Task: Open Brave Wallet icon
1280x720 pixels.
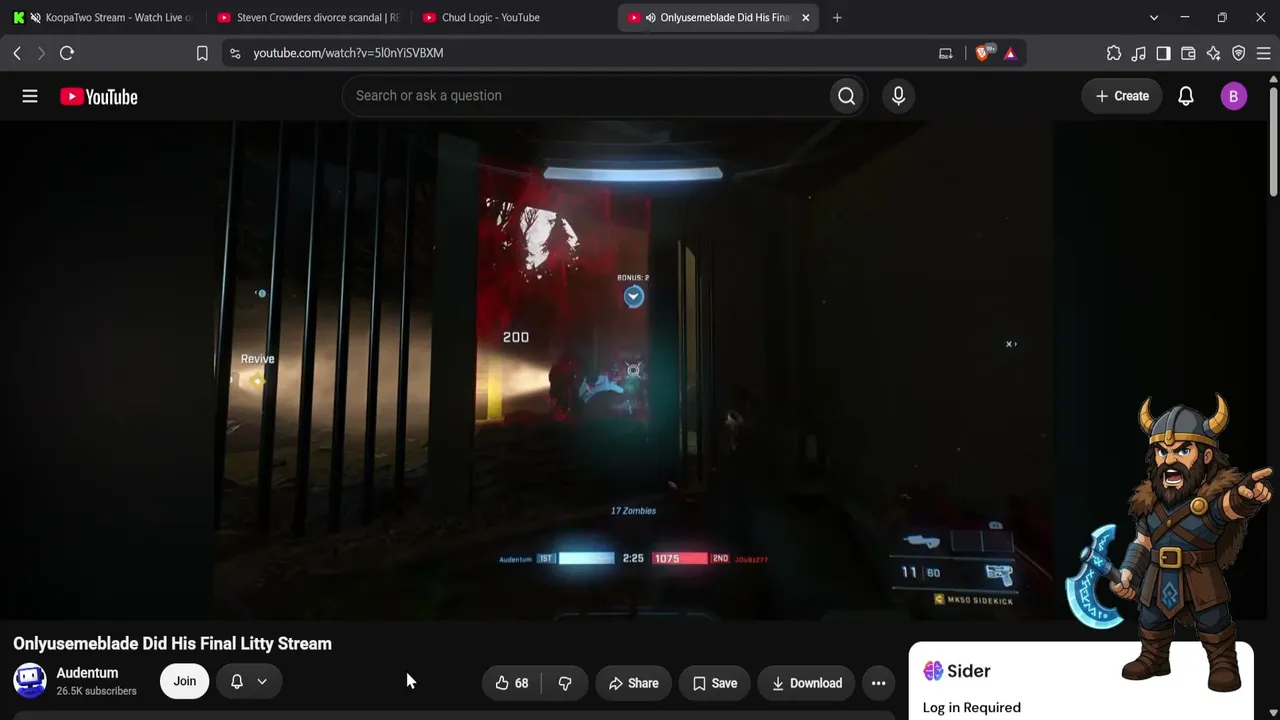Action: [1189, 53]
